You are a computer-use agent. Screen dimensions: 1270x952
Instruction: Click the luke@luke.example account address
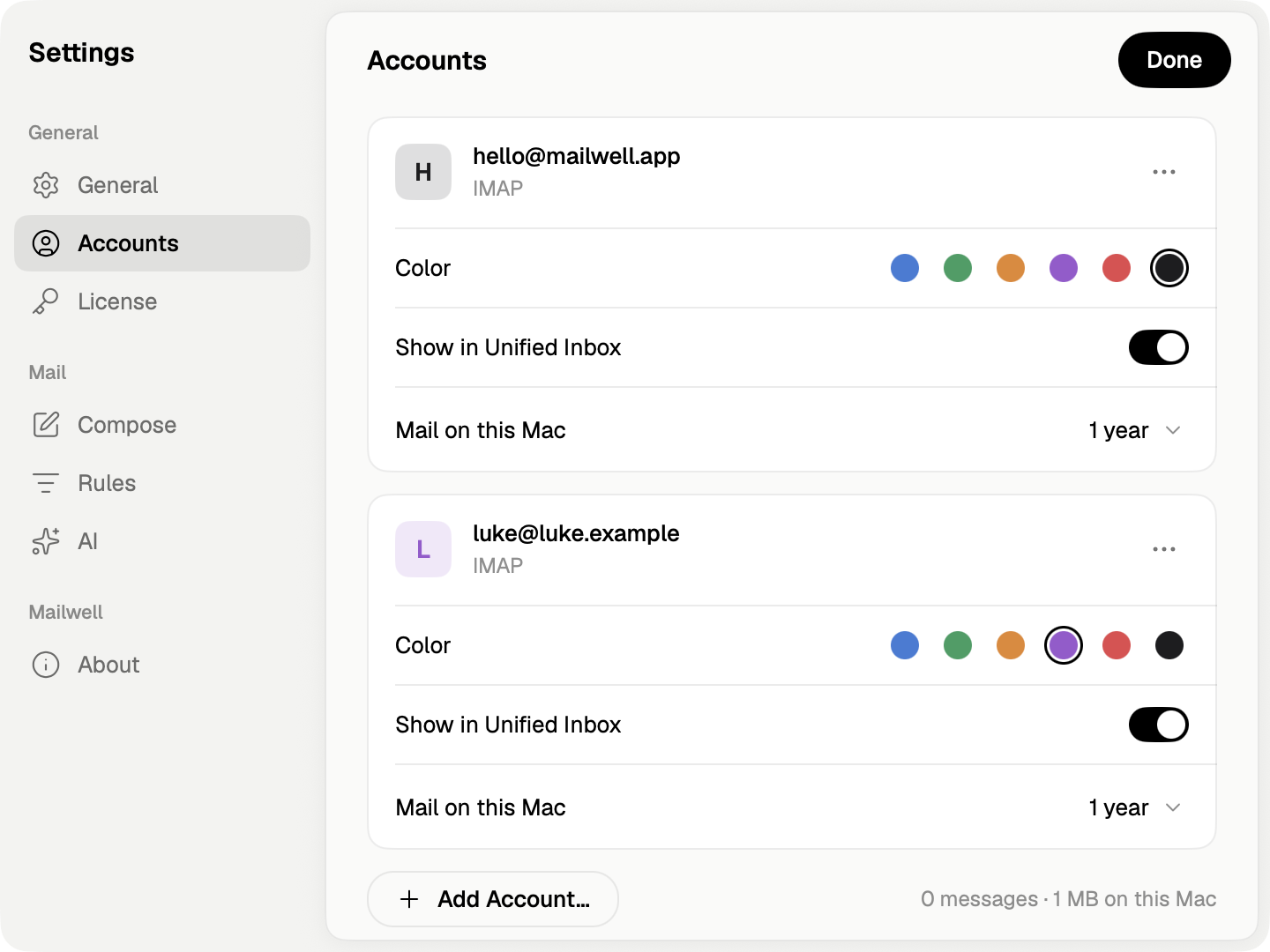pos(576,533)
